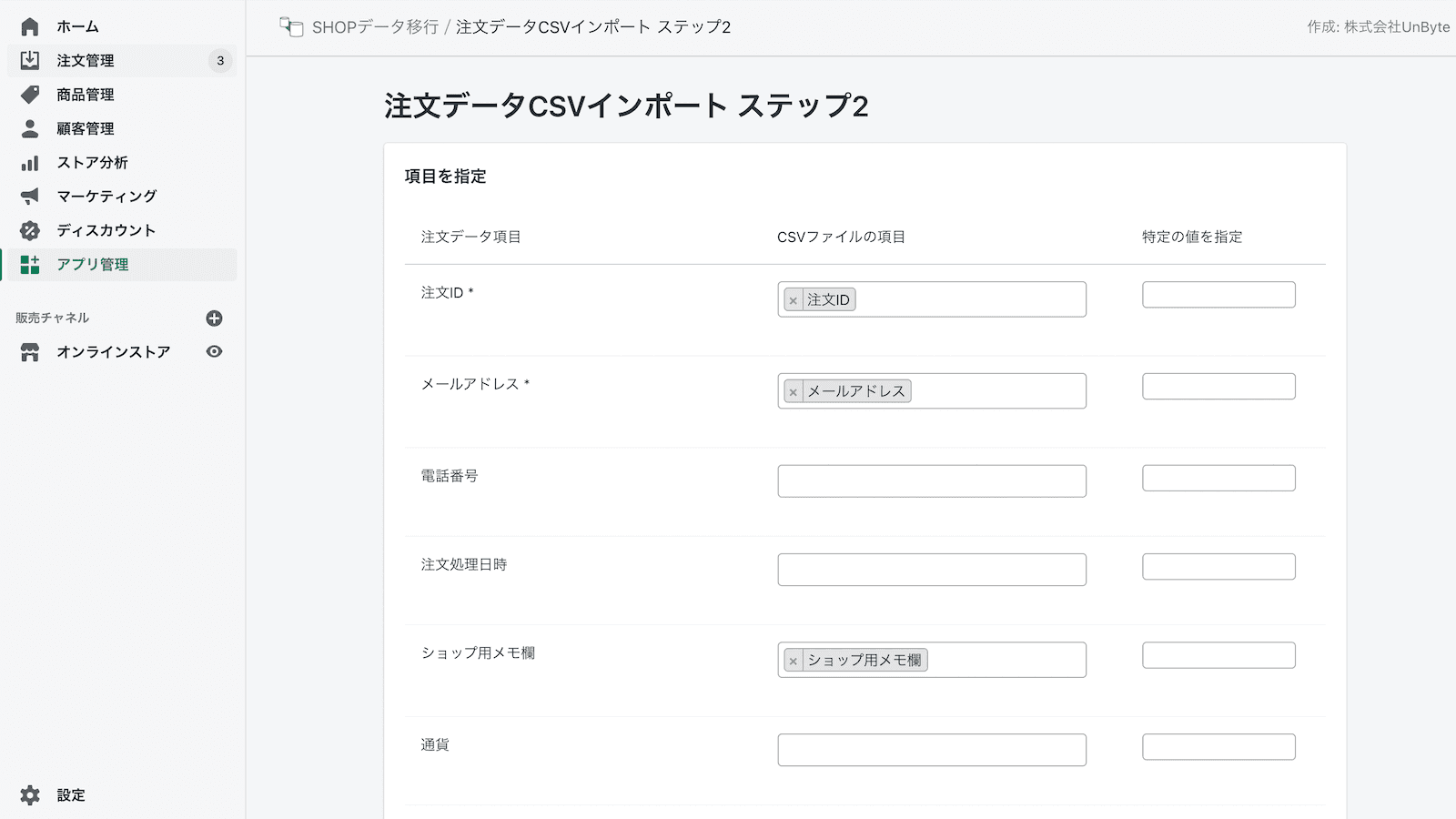Open the CSV field selector for 電話番号
The height and width of the screenshot is (819, 1456).
coord(930,480)
